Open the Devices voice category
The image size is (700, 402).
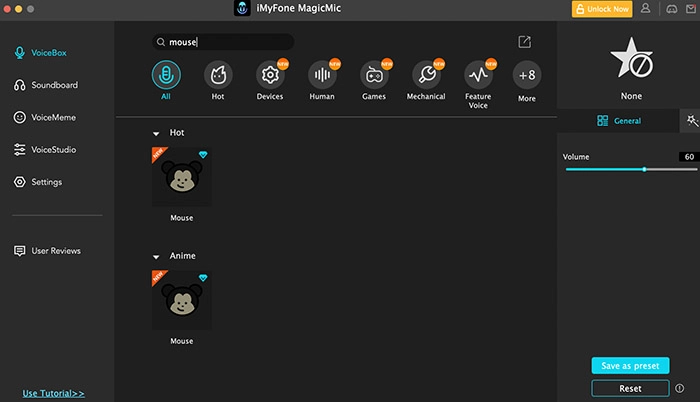tap(269, 75)
